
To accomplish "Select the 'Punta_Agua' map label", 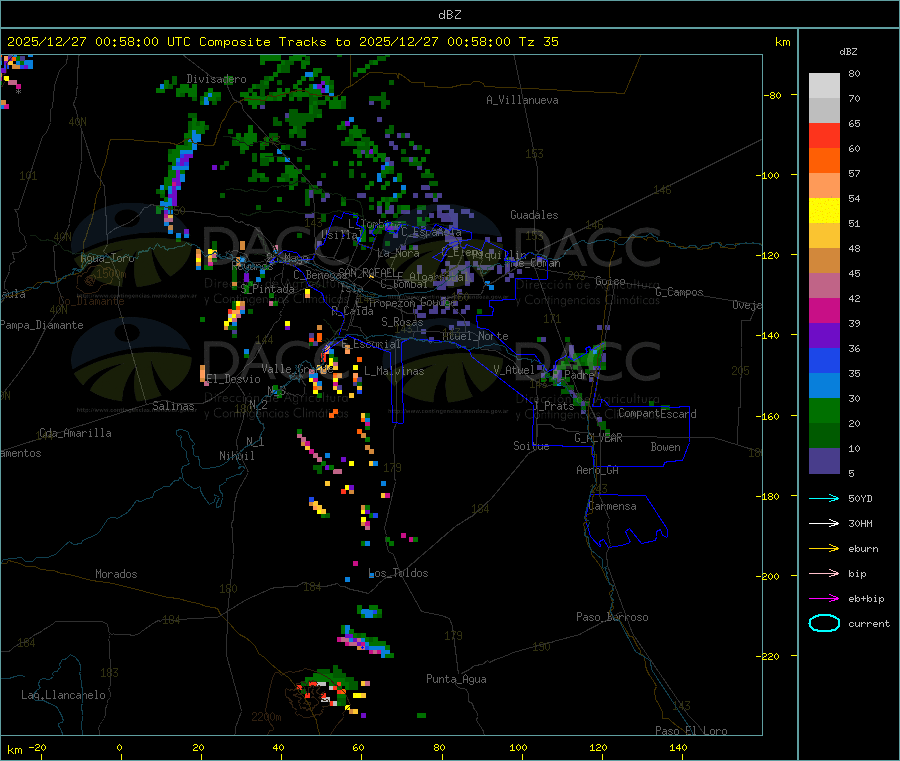I will click(x=456, y=679).
